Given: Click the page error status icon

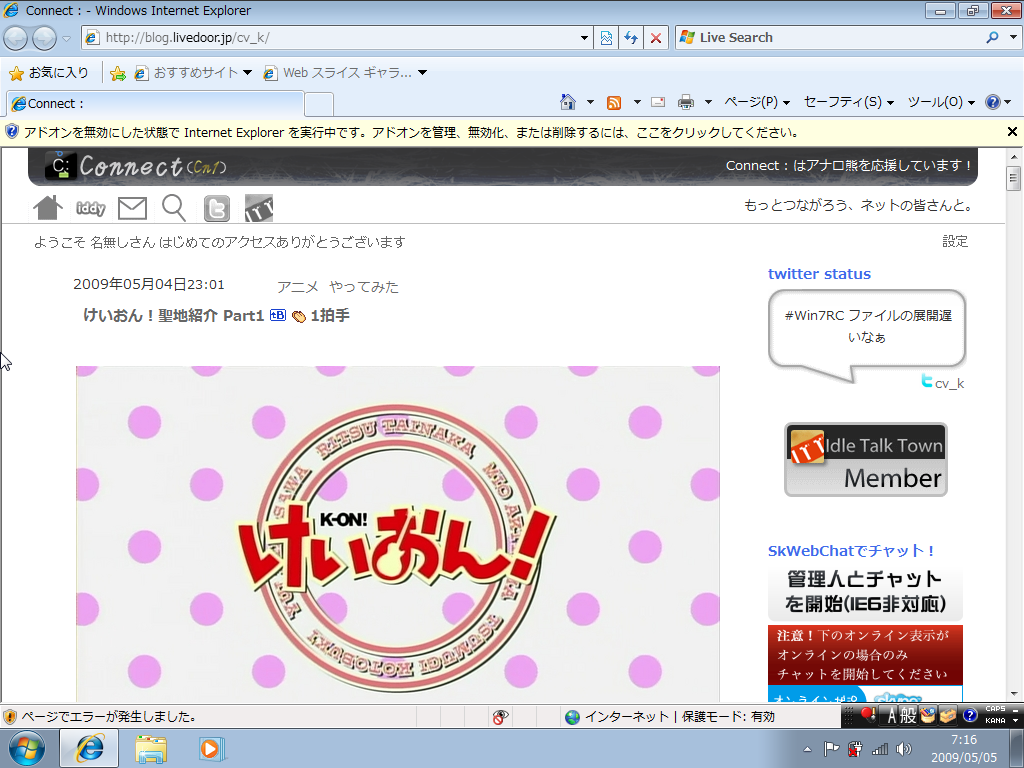Looking at the screenshot, I should point(10,717).
